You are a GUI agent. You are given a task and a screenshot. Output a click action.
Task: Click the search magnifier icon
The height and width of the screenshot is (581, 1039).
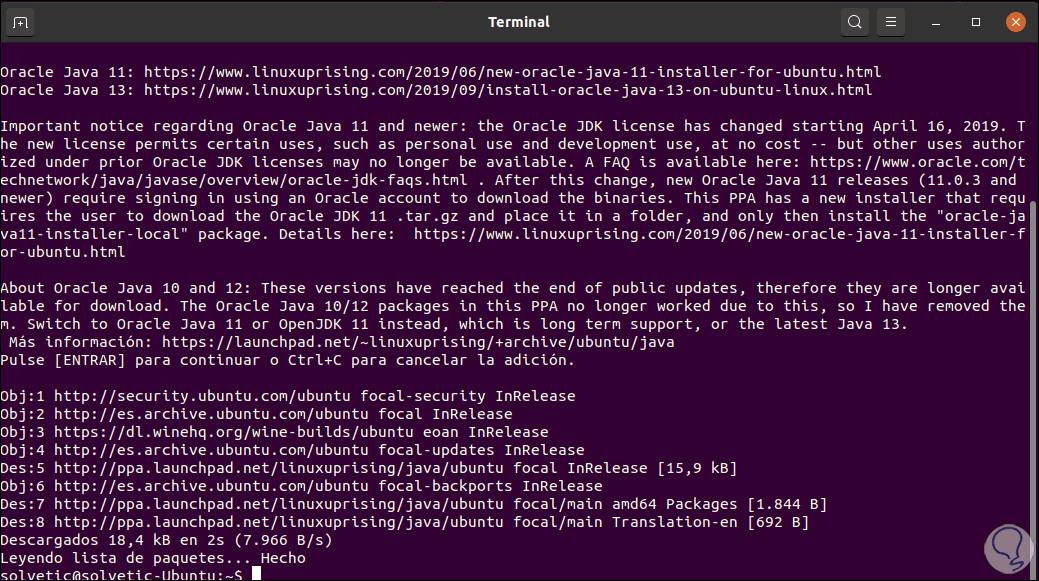(x=854, y=22)
